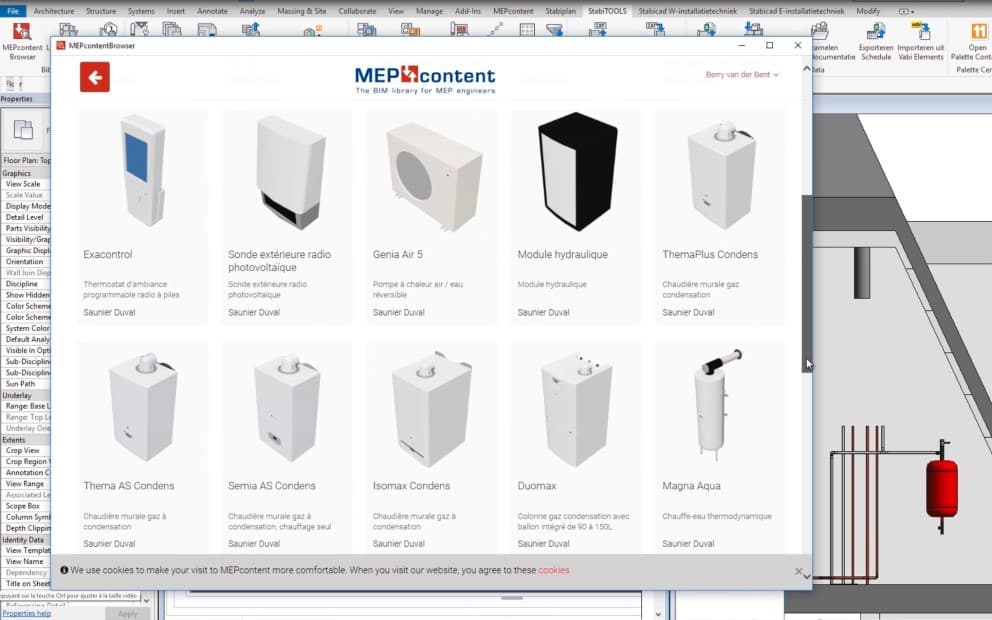
Task: Click the Exporteren Schedule ribbon icon
Action: click(x=875, y=38)
